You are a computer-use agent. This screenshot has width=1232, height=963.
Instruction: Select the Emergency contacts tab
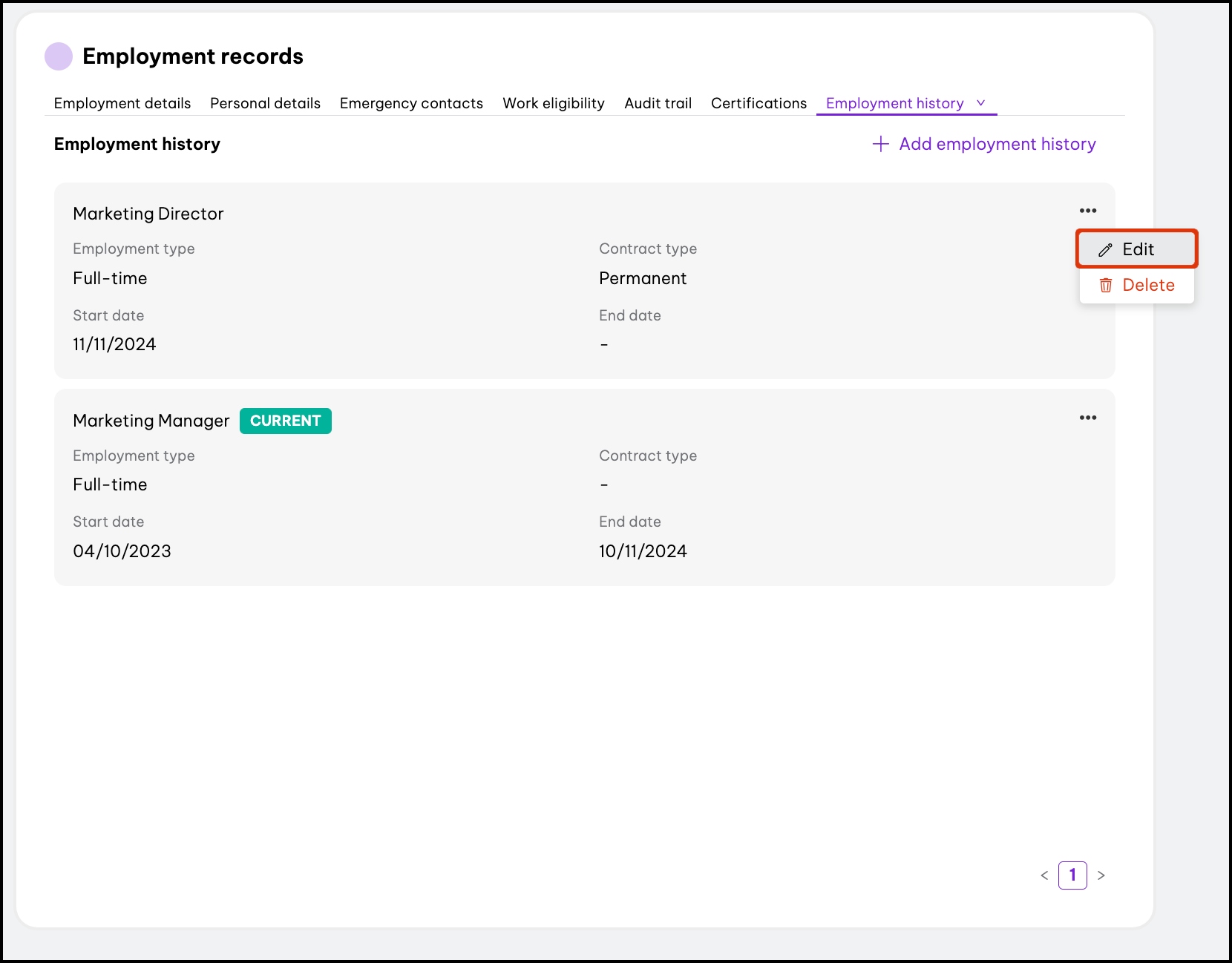[x=411, y=103]
